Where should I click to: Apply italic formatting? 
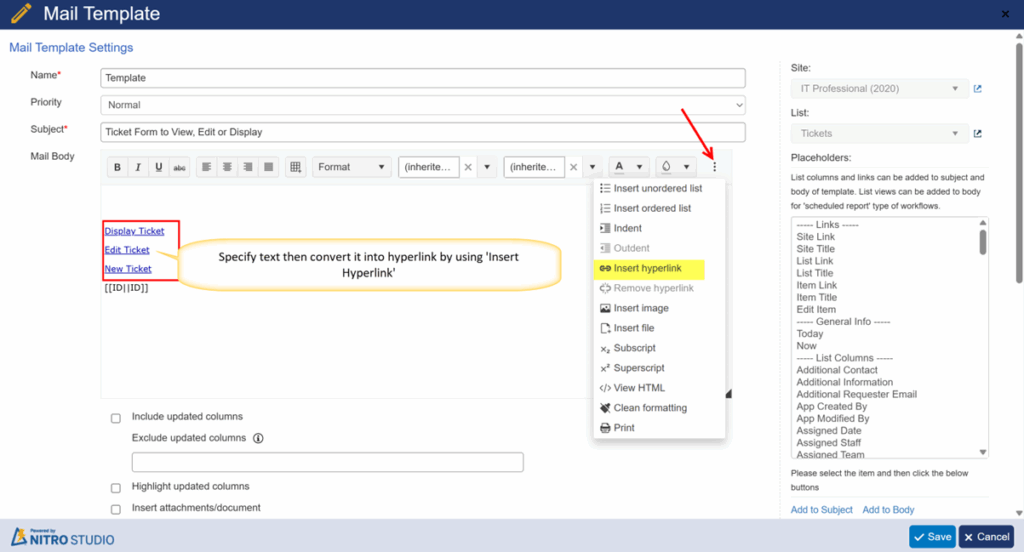tap(138, 167)
